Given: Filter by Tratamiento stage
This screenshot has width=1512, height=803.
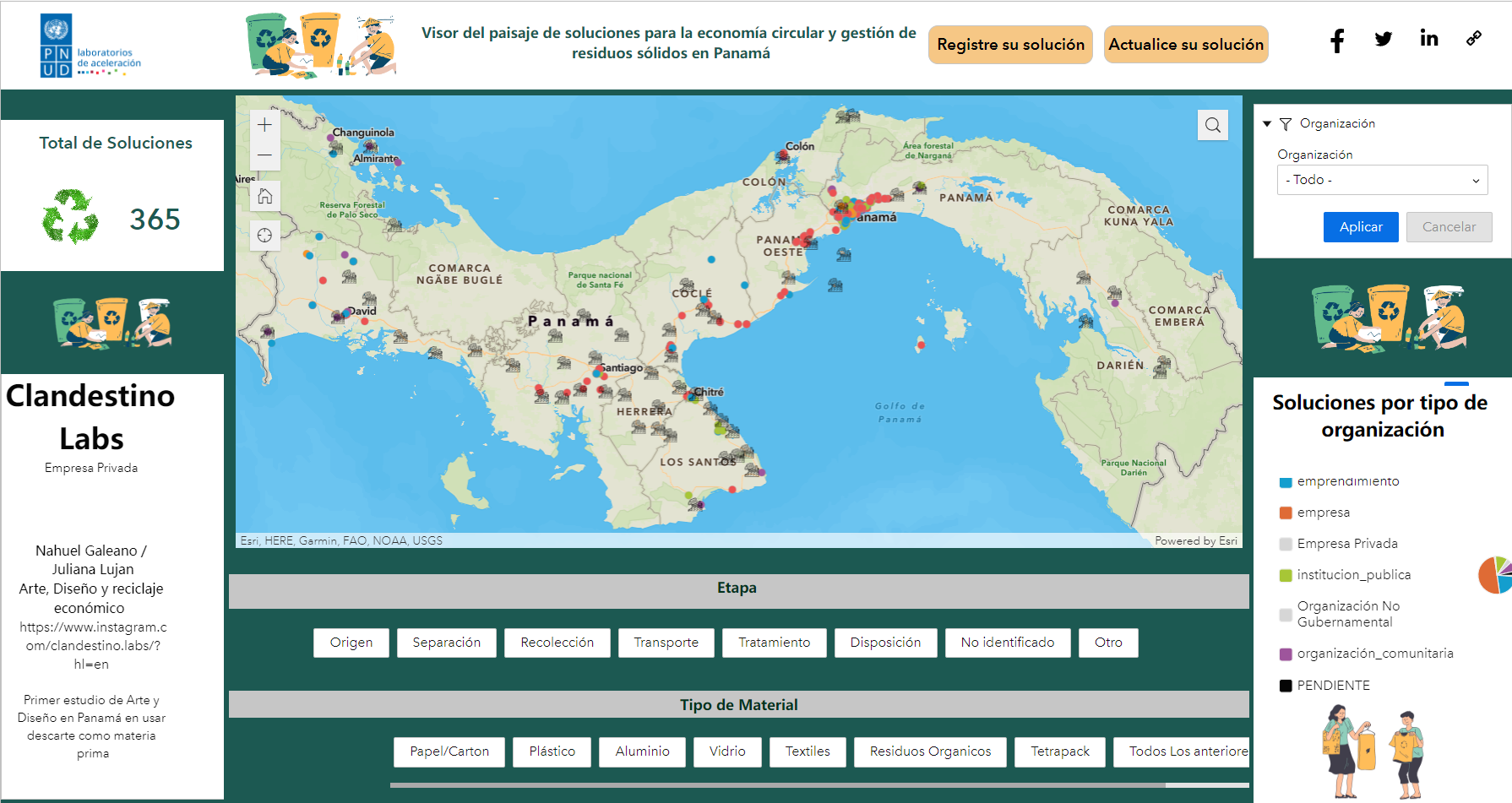Looking at the screenshot, I should tap(774, 643).
